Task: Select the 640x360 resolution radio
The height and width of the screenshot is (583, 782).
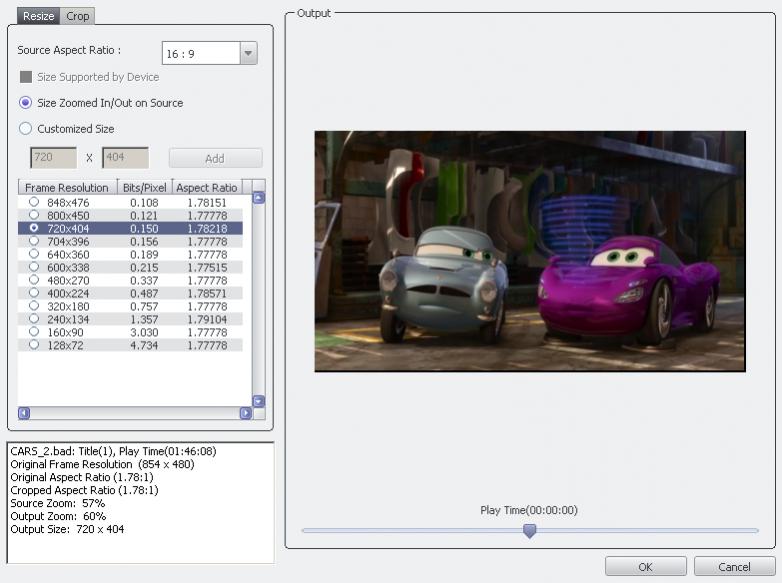Action: pyautogui.click(x=34, y=254)
